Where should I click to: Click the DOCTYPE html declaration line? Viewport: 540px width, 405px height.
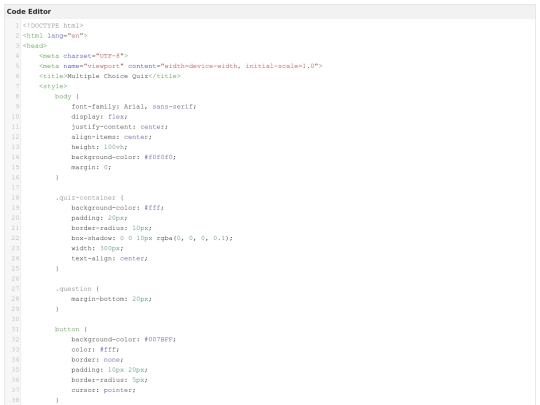pyautogui.click(x=53, y=25)
